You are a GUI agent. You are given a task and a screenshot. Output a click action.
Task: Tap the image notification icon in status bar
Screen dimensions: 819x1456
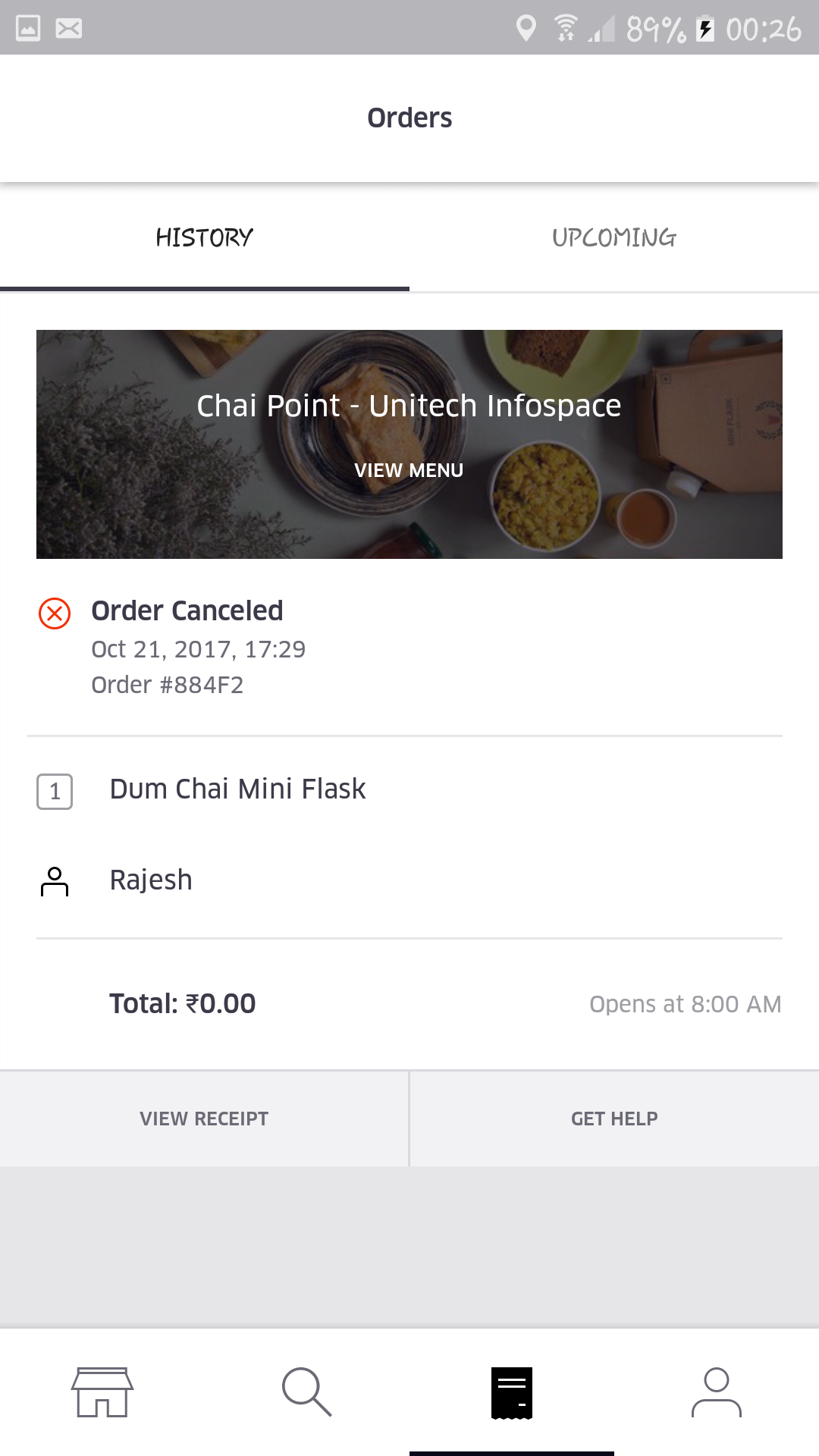point(28,29)
